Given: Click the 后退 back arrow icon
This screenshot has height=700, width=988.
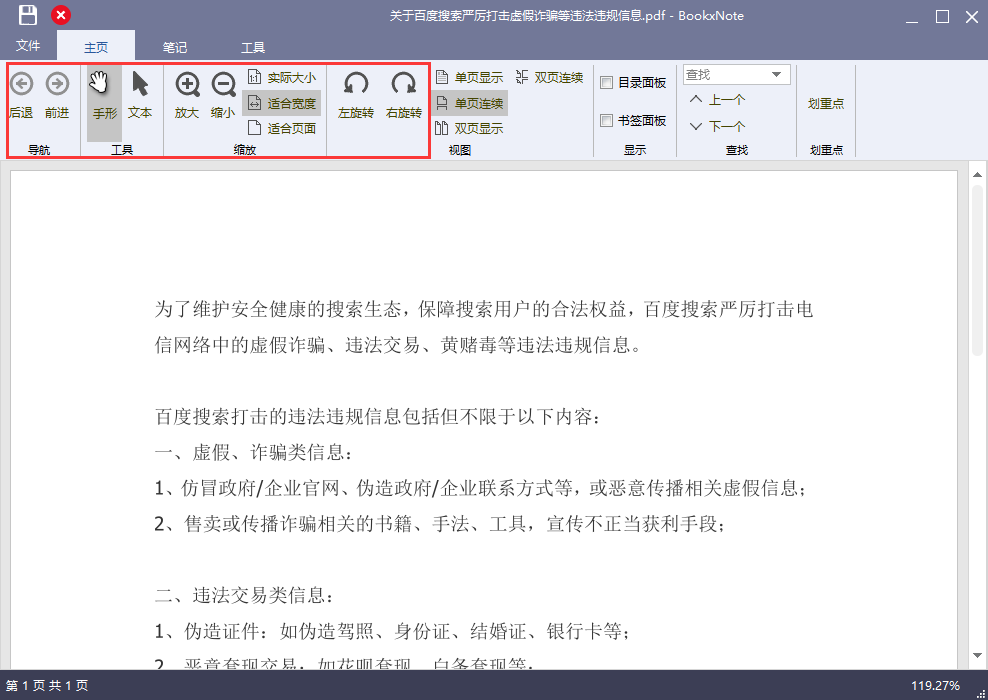Looking at the screenshot, I should click(x=21, y=83).
